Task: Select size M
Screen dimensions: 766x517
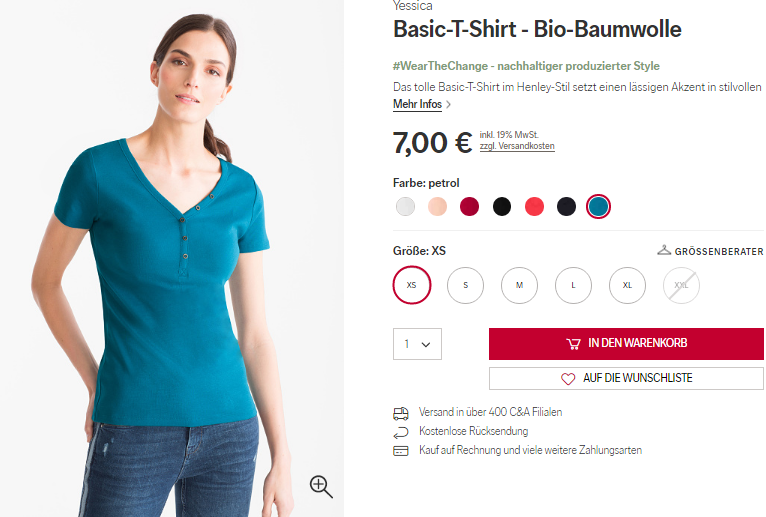Action: (519, 285)
